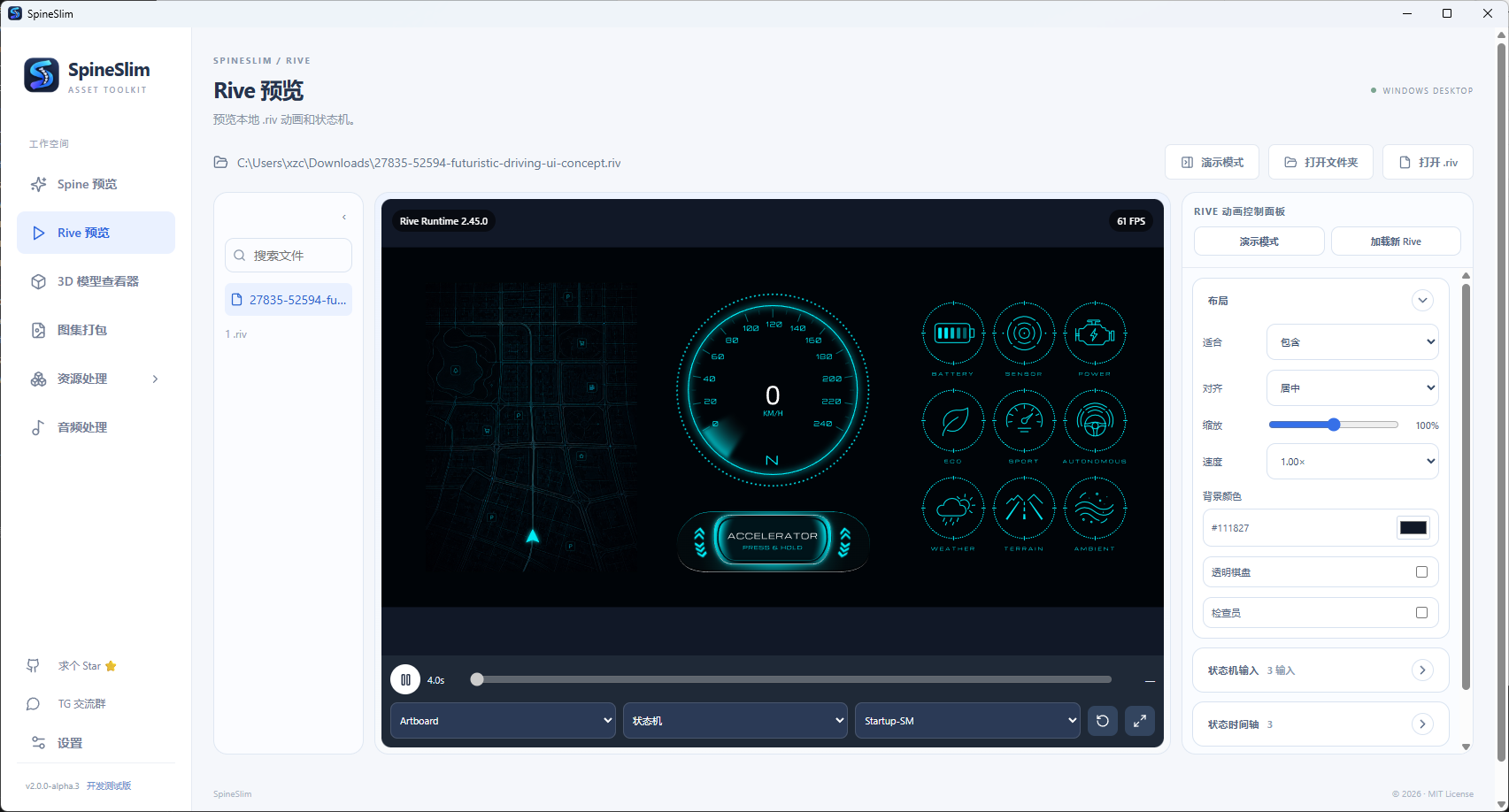Go to 3D 模型查看器 page
The height and width of the screenshot is (812, 1509).
click(96, 281)
